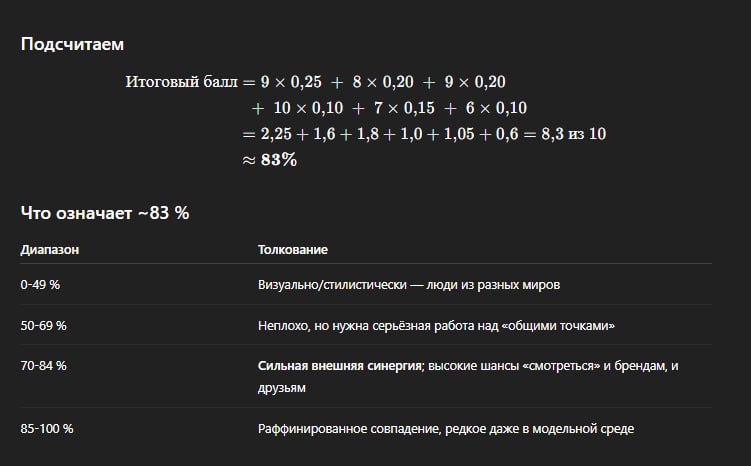Click the bold "Сильная внешняя синергия" text
751x466 pixels.
[340, 366]
